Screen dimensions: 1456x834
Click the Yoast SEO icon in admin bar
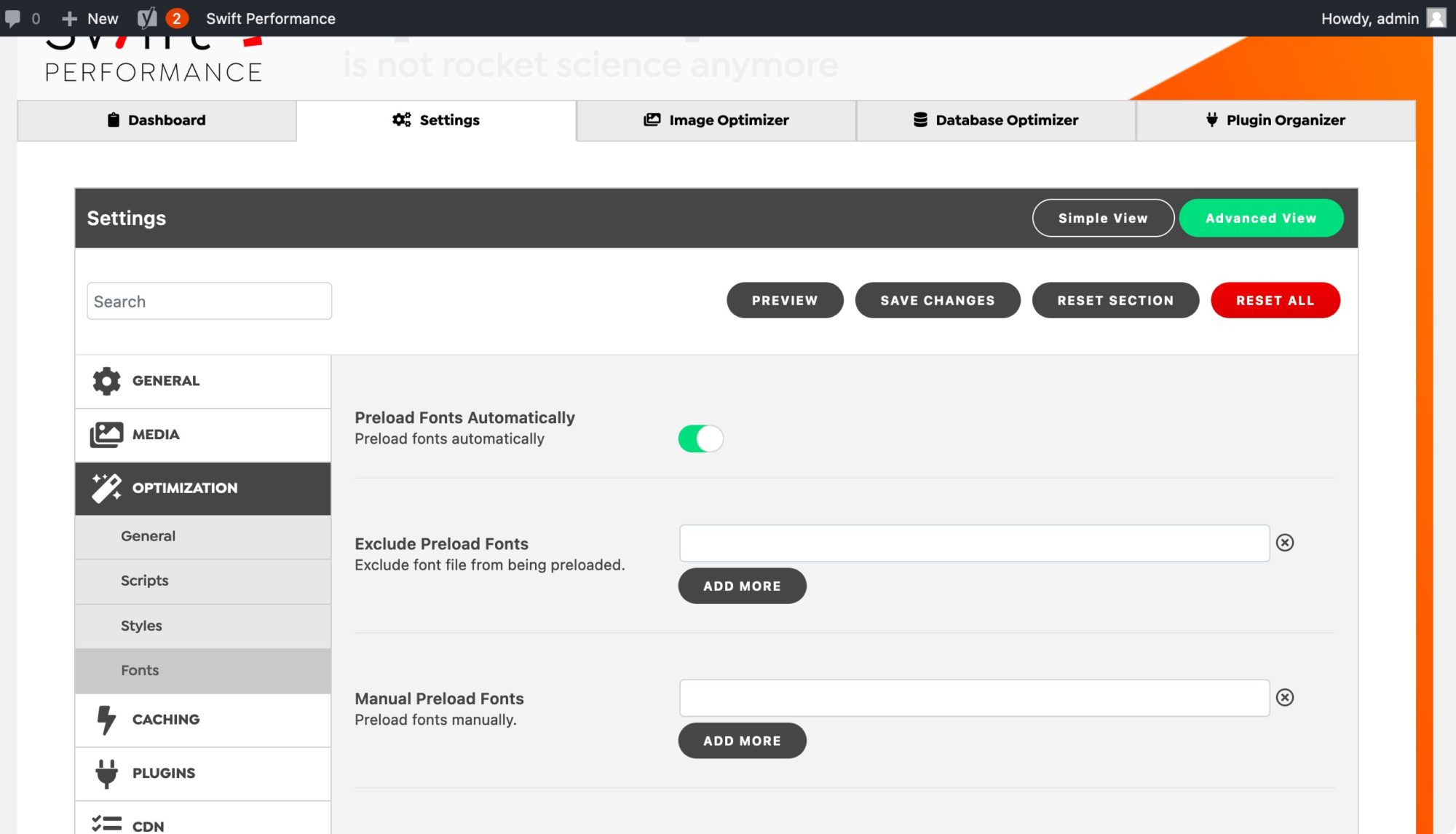[x=147, y=18]
